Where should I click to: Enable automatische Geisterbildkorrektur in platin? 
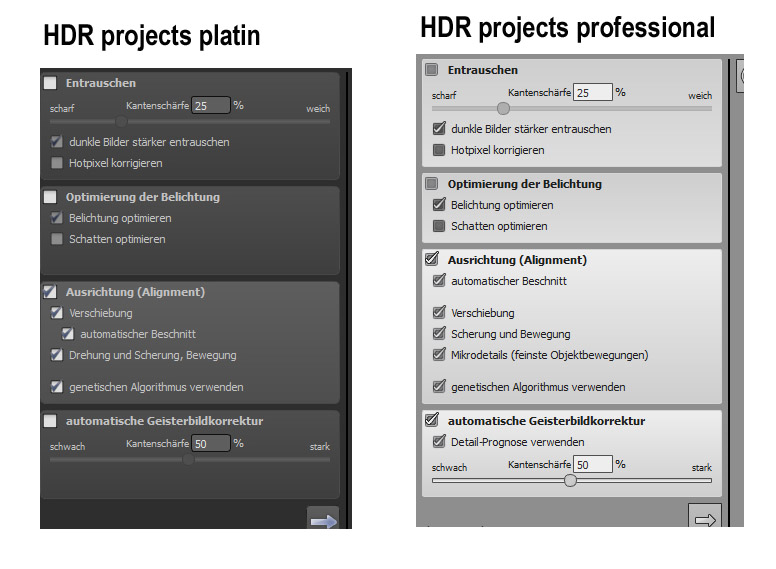50,421
